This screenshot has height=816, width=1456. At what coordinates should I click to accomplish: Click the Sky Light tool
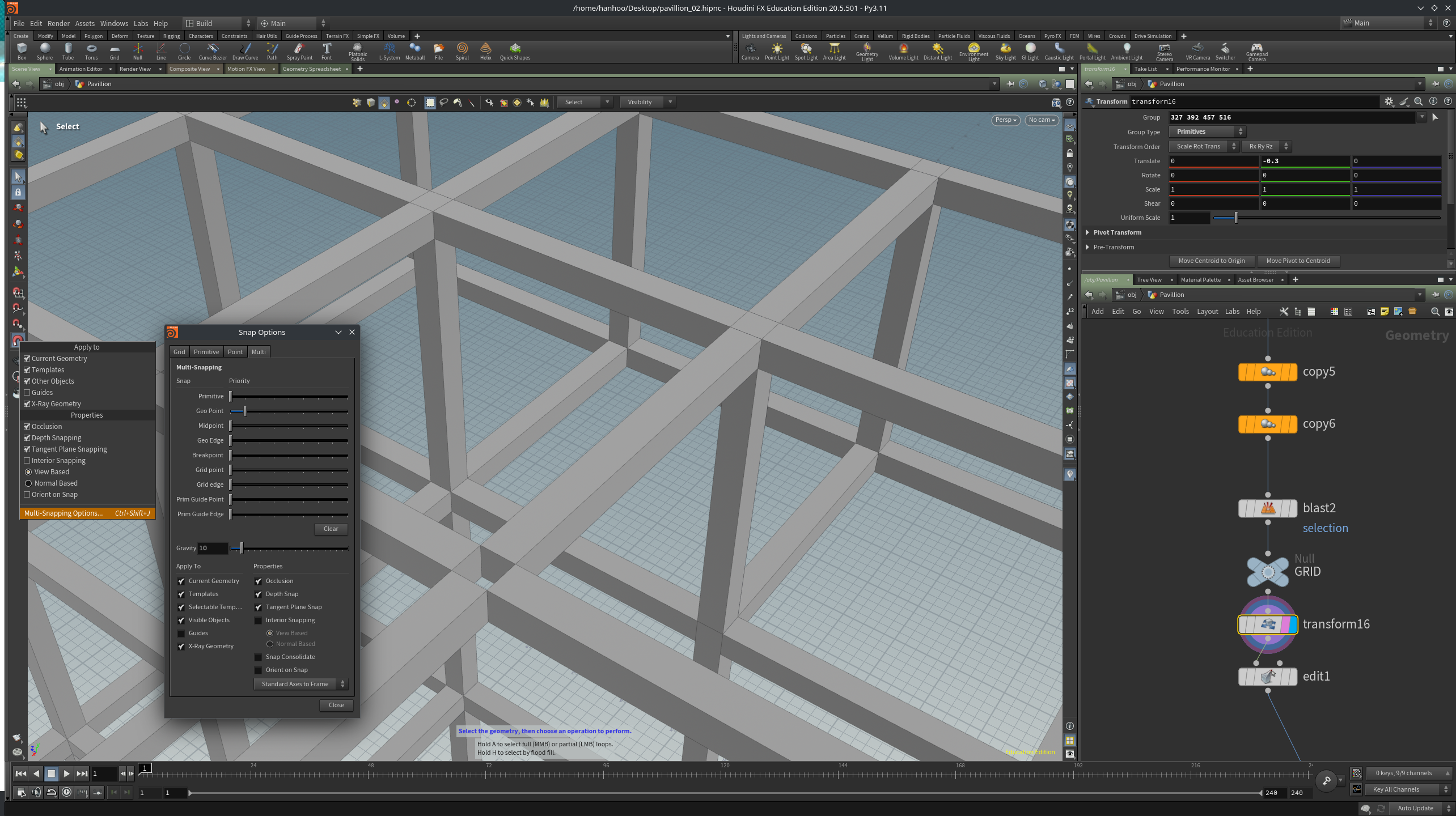coord(1005,51)
